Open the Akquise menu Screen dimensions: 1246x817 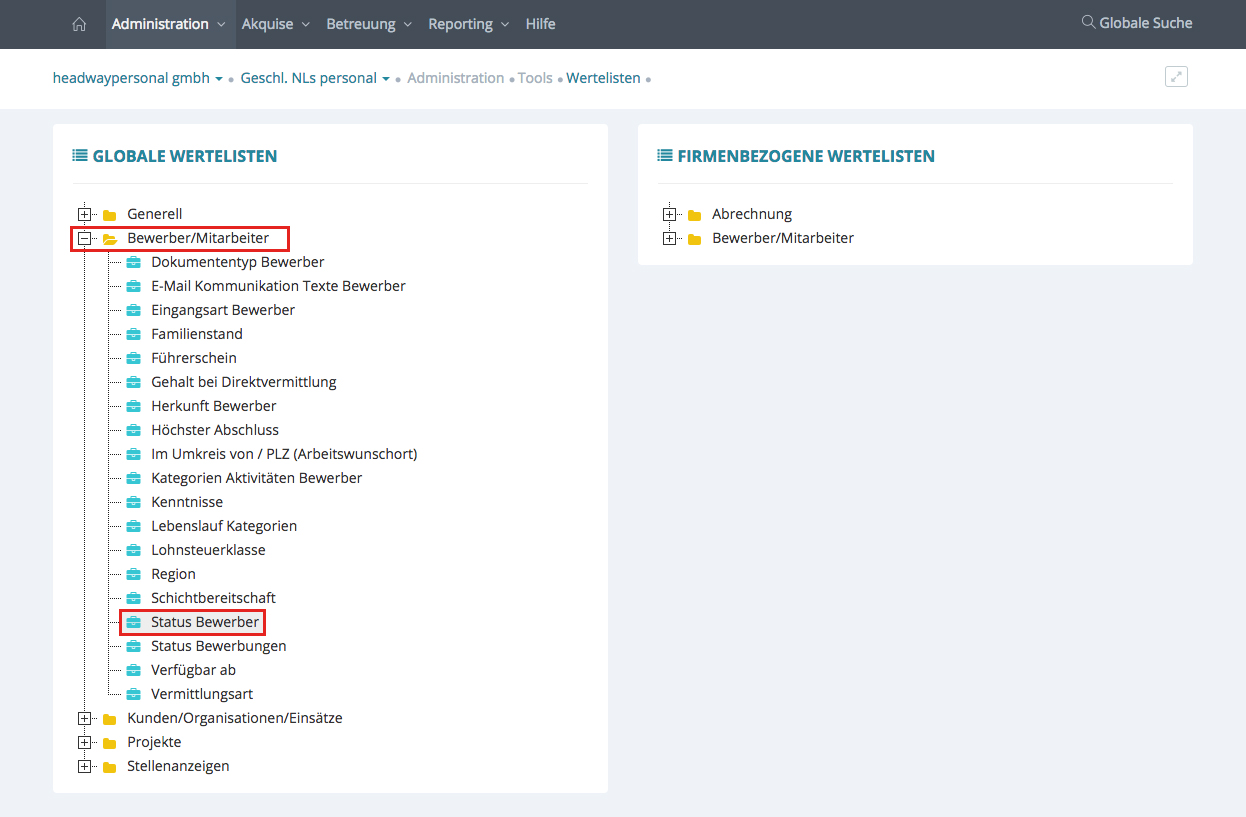[275, 24]
